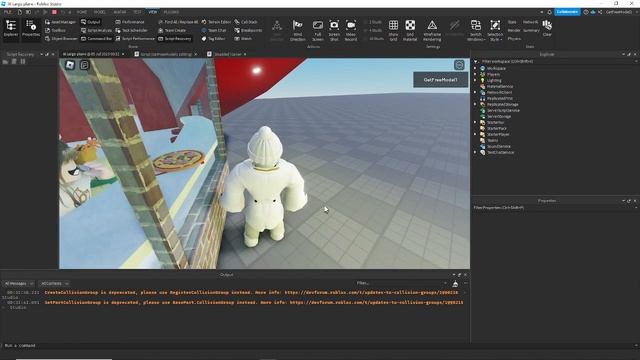This screenshot has height=360, width=640.
Task: Click GetFreeModel1 button in viewport
Action: [440, 80]
